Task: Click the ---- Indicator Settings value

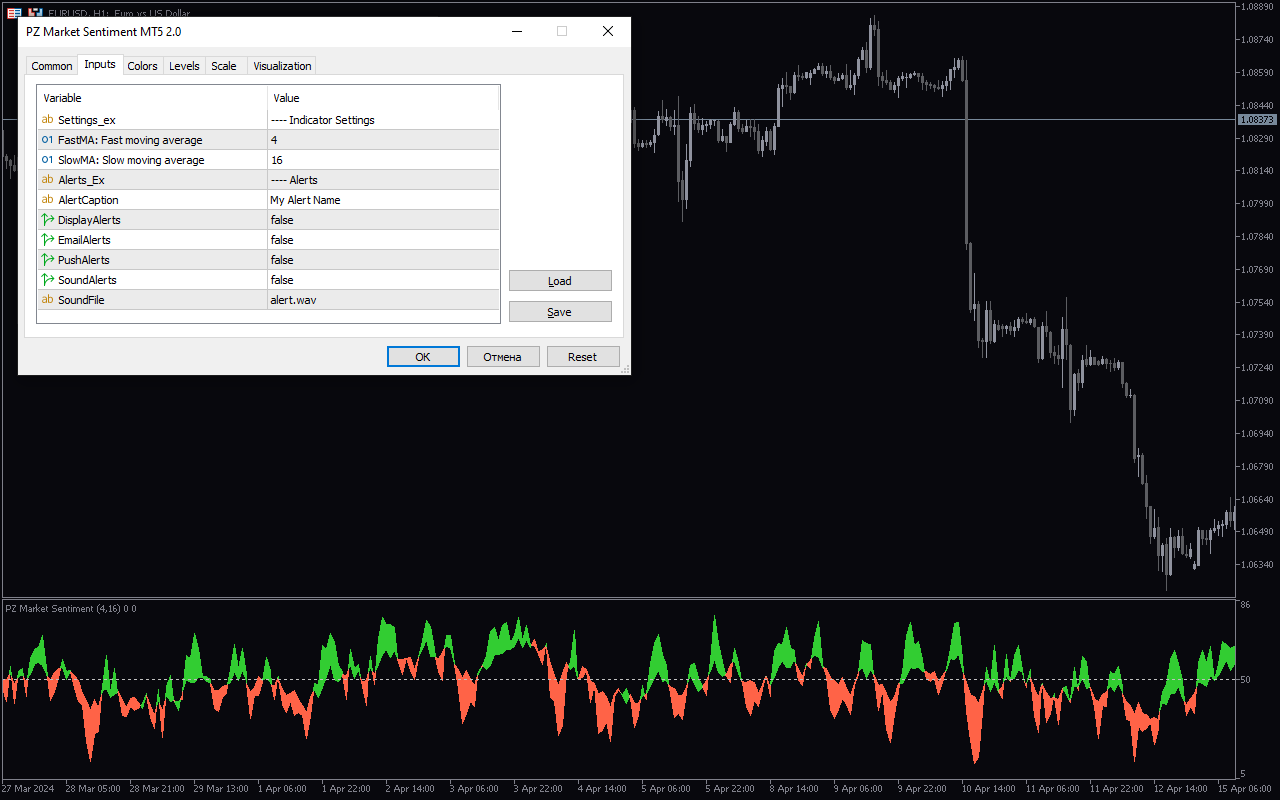Action: point(383,120)
